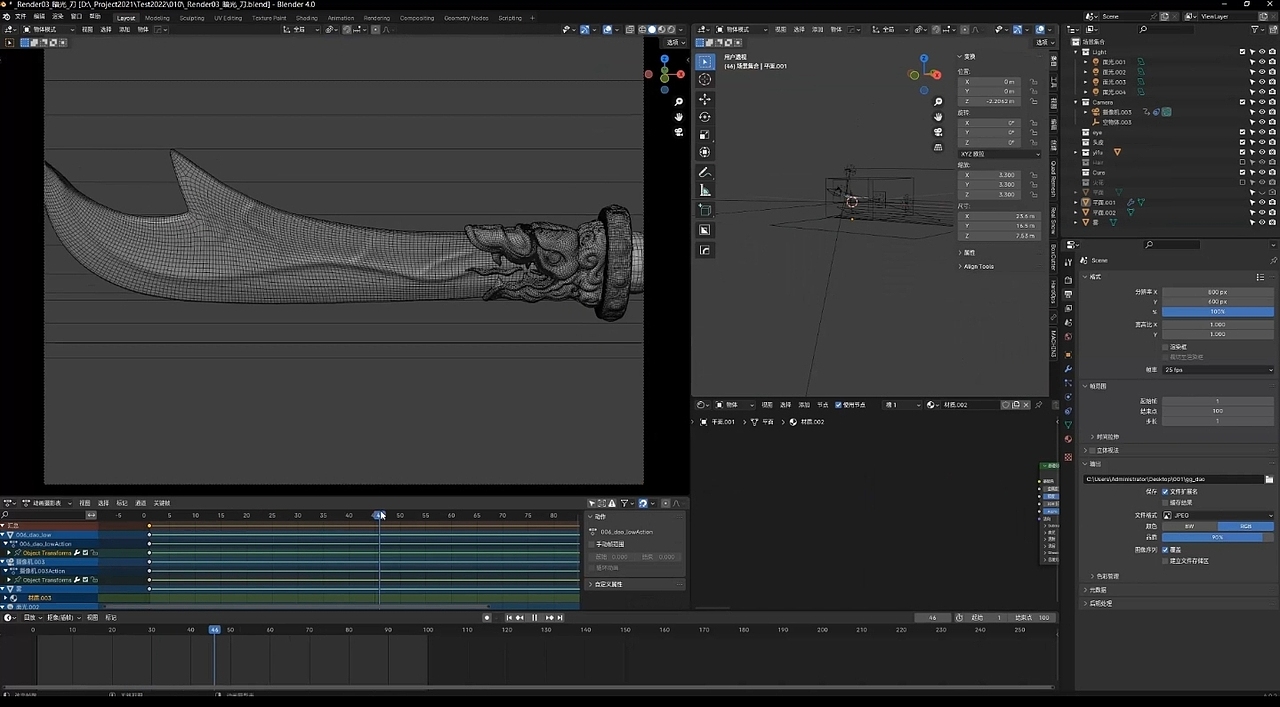Screen dimensions: 1280x707
Task: Uncheck the Light collection checkbox in the outliner
Action: [x=1243, y=51]
